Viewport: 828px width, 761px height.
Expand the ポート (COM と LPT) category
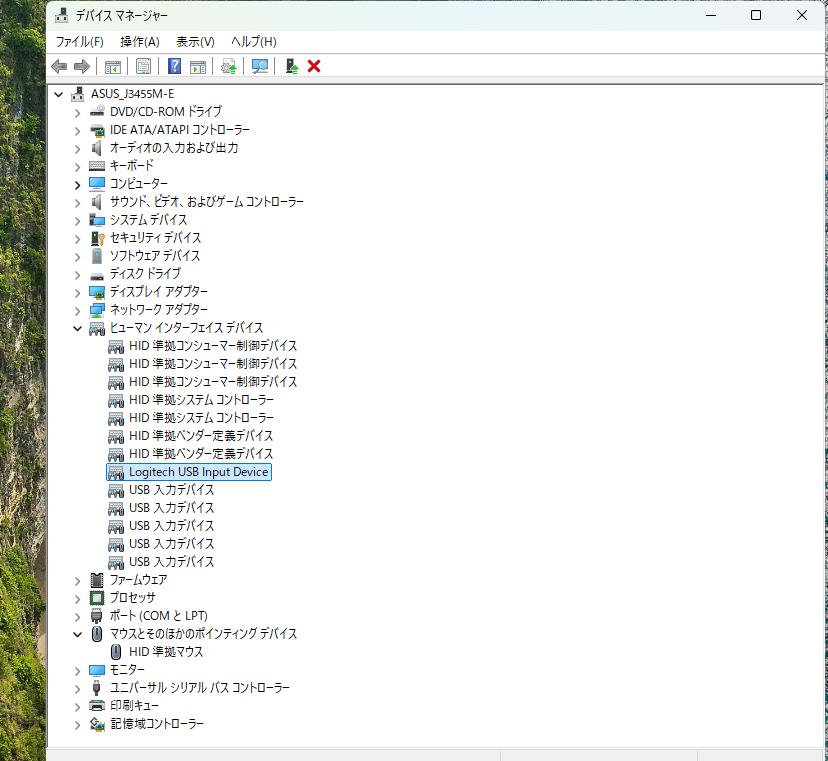78,617
